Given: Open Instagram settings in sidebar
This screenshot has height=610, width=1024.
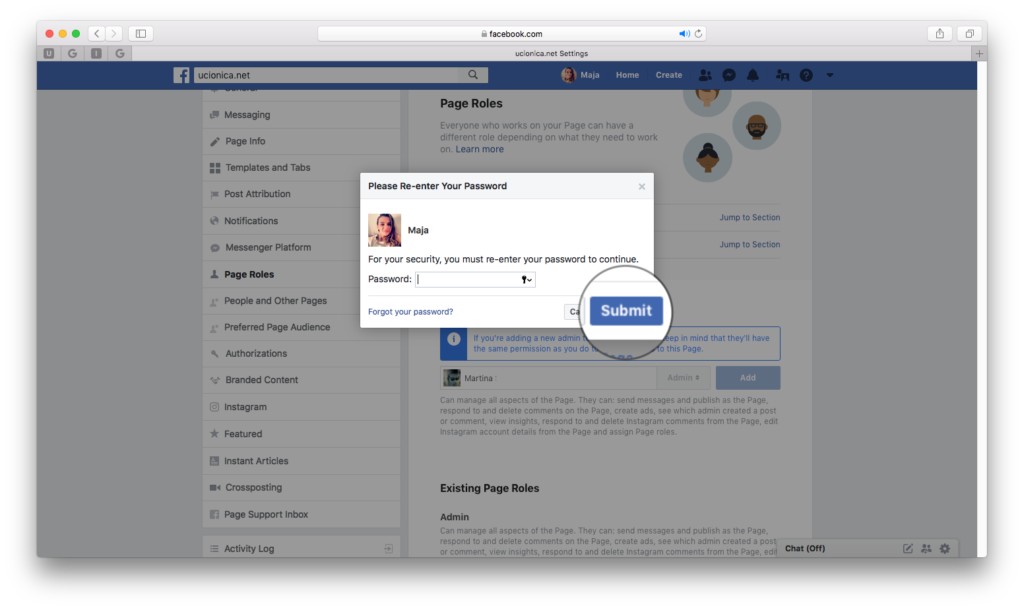Looking at the screenshot, I should pos(245,407).
